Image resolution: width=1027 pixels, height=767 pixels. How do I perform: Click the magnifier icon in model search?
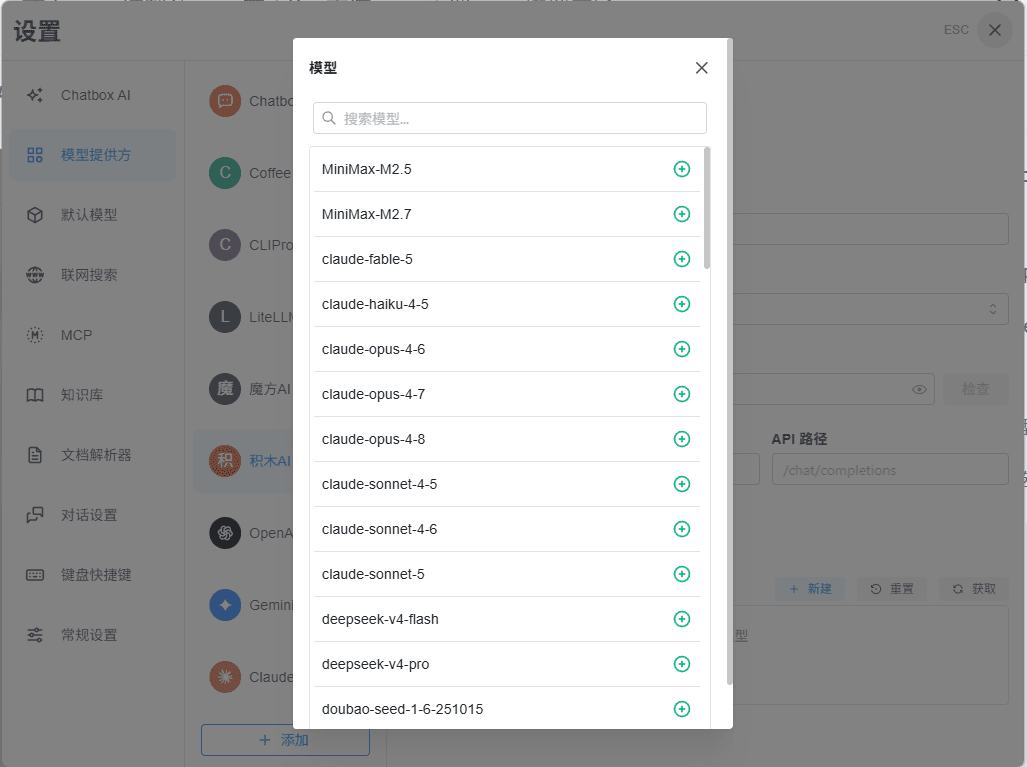(329, 119)
